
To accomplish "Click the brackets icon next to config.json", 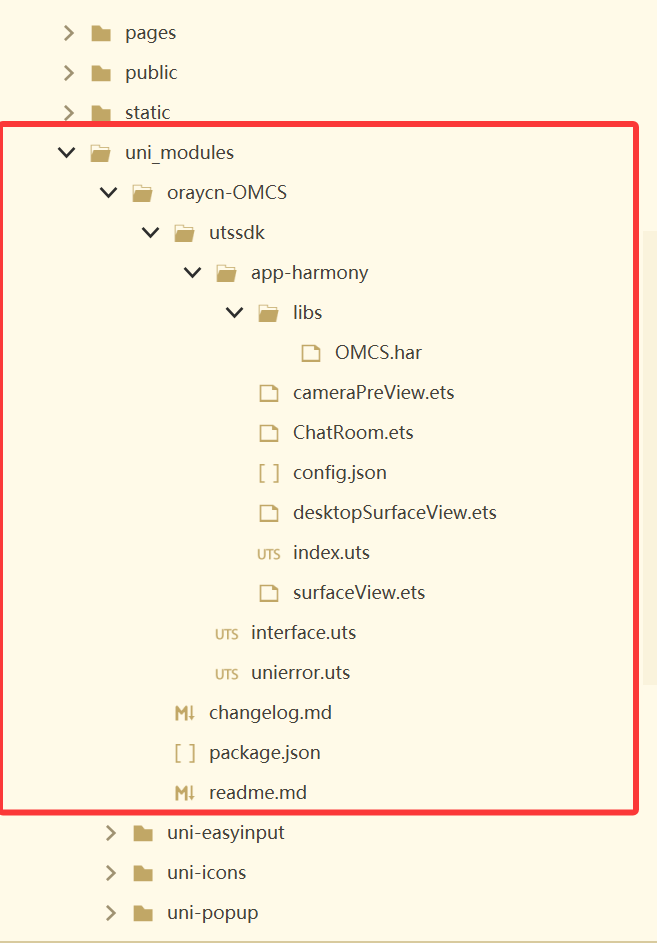I will click(269, 473).
